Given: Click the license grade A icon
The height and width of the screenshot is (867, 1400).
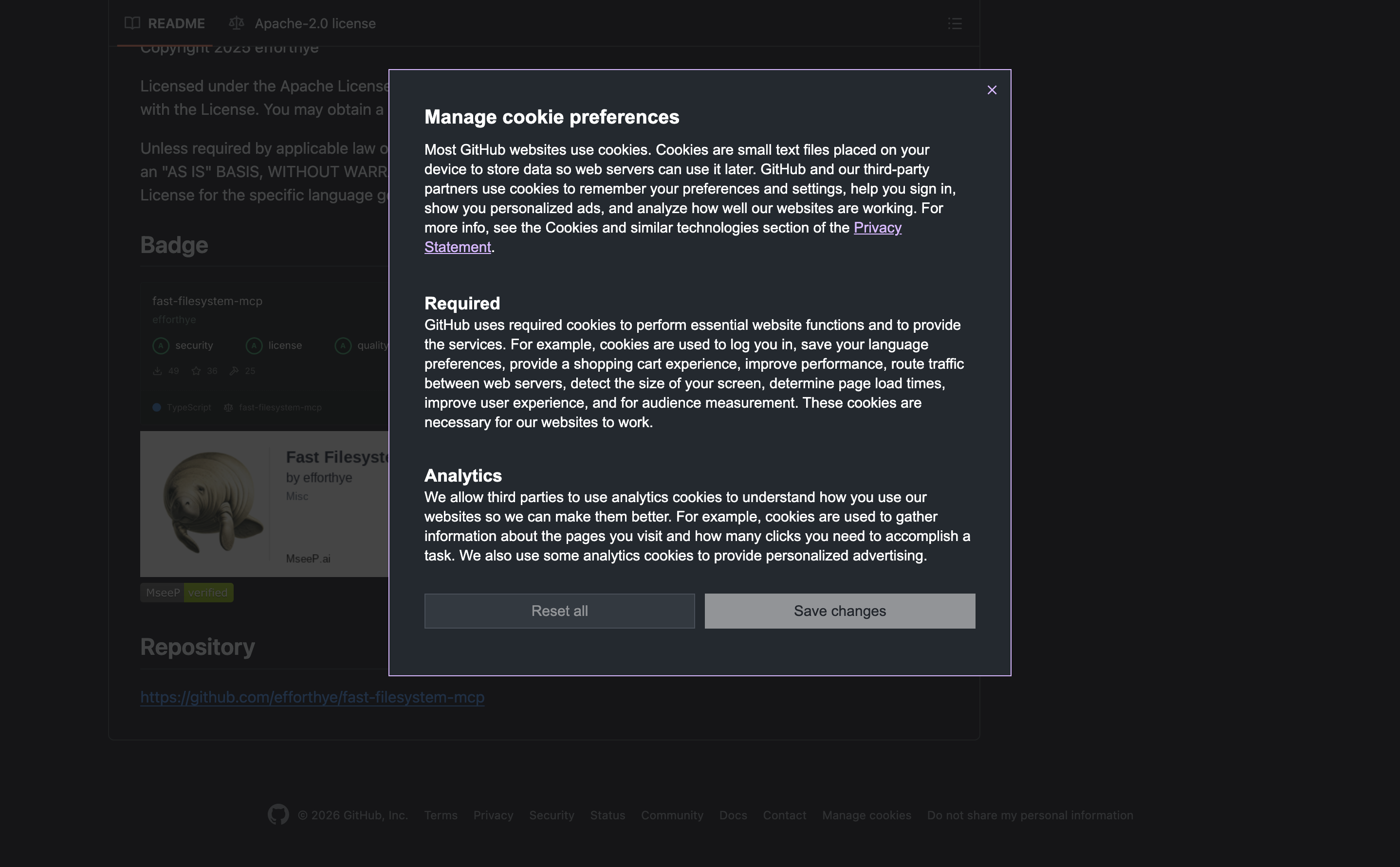Looking at the screenshot, I should click(254, 345).
